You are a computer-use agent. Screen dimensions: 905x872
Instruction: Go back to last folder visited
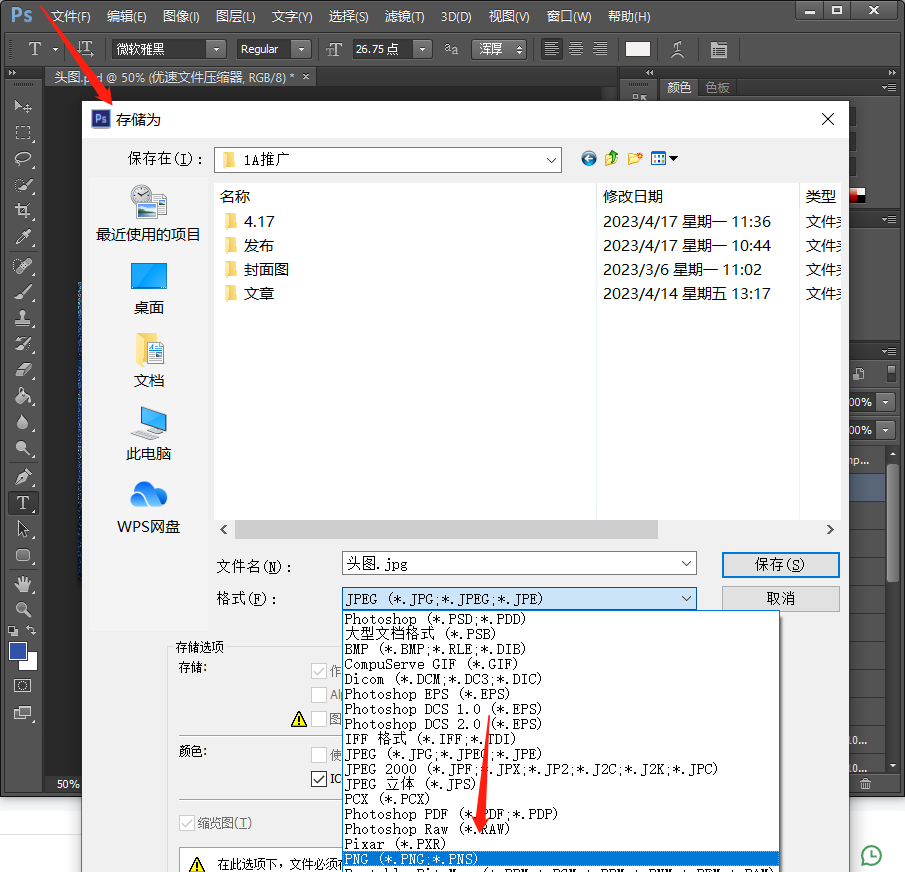pyautogui.click(x=589, y=158)
